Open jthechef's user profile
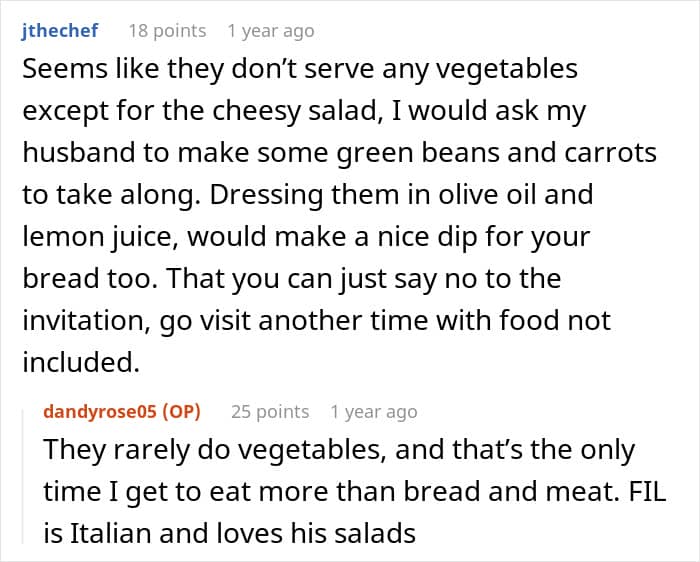 tap(60, 31)
